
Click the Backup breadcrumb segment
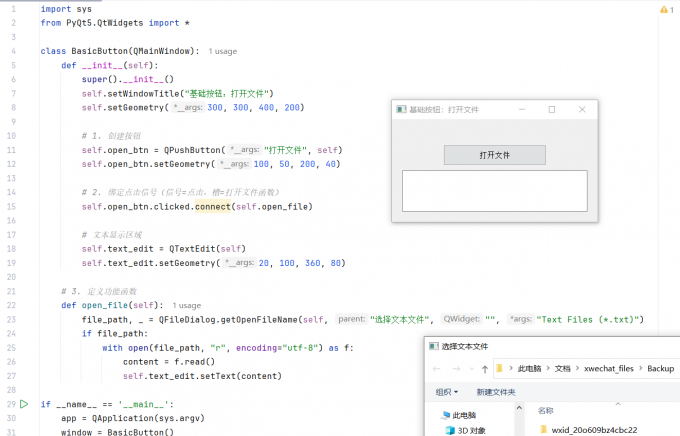(x=660, y=368)
